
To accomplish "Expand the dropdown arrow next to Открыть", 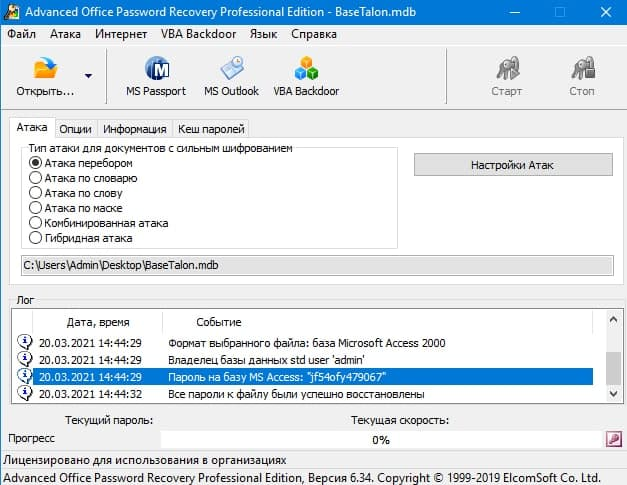I will (89, 76).
